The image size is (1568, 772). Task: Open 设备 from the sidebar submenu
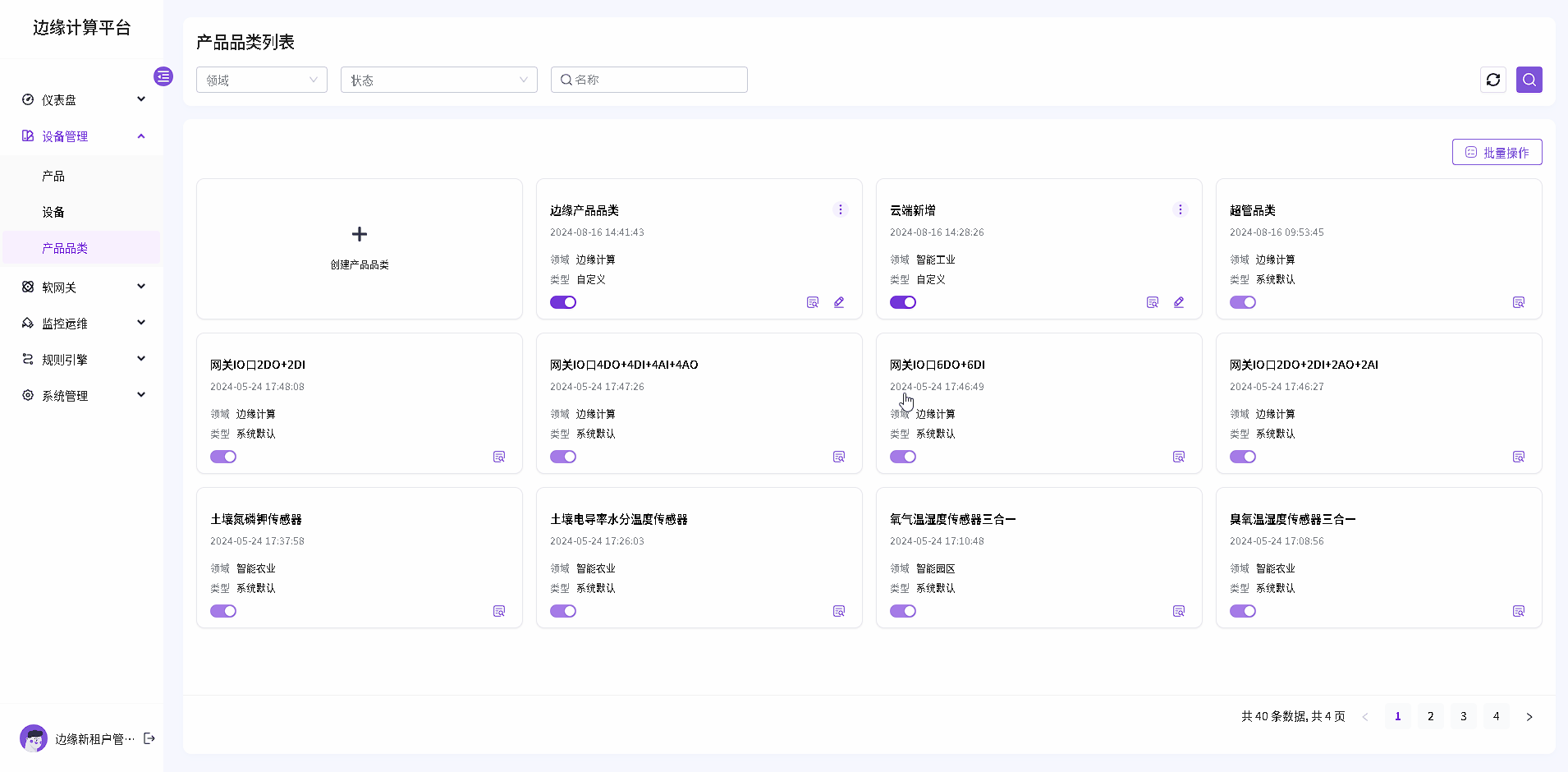coord(53,212)
